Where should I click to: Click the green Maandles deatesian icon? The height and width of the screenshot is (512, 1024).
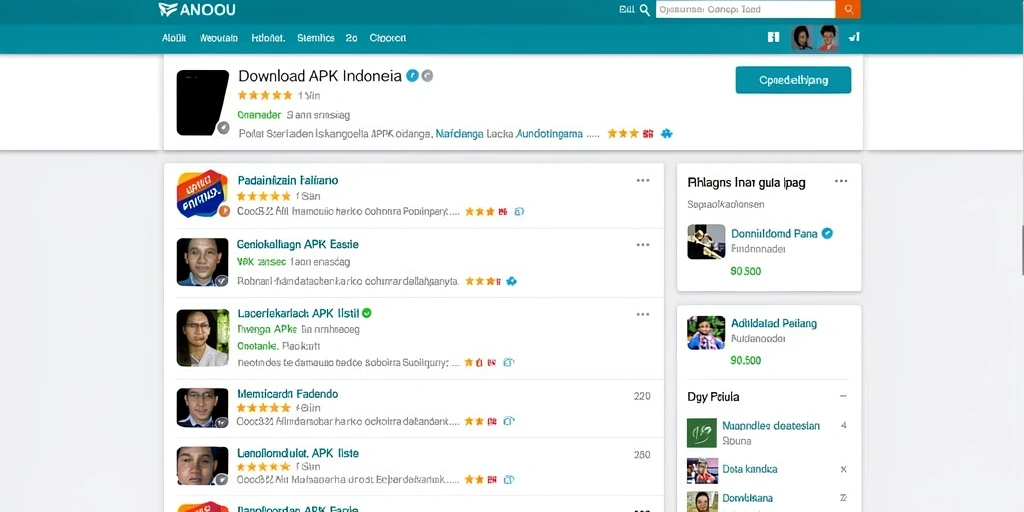(x=702, y=432)
